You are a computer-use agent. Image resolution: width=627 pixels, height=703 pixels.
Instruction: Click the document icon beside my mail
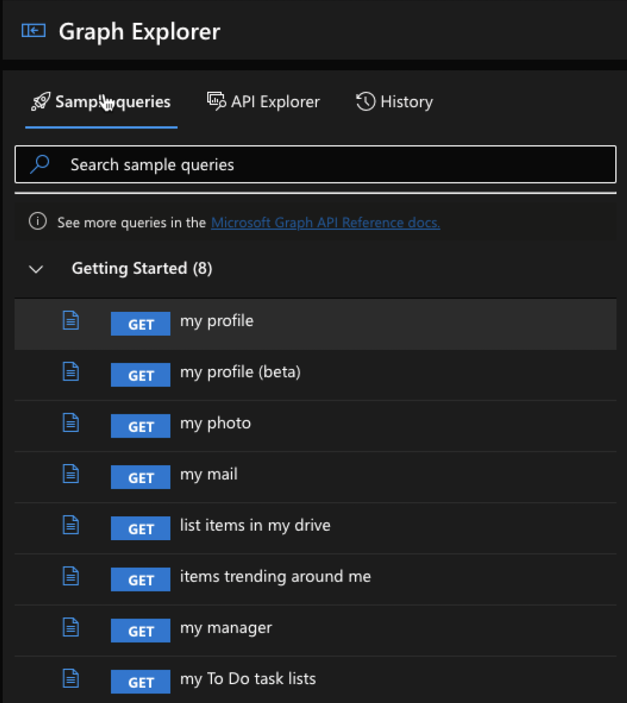pyautogui.click(x=71, y=474)
